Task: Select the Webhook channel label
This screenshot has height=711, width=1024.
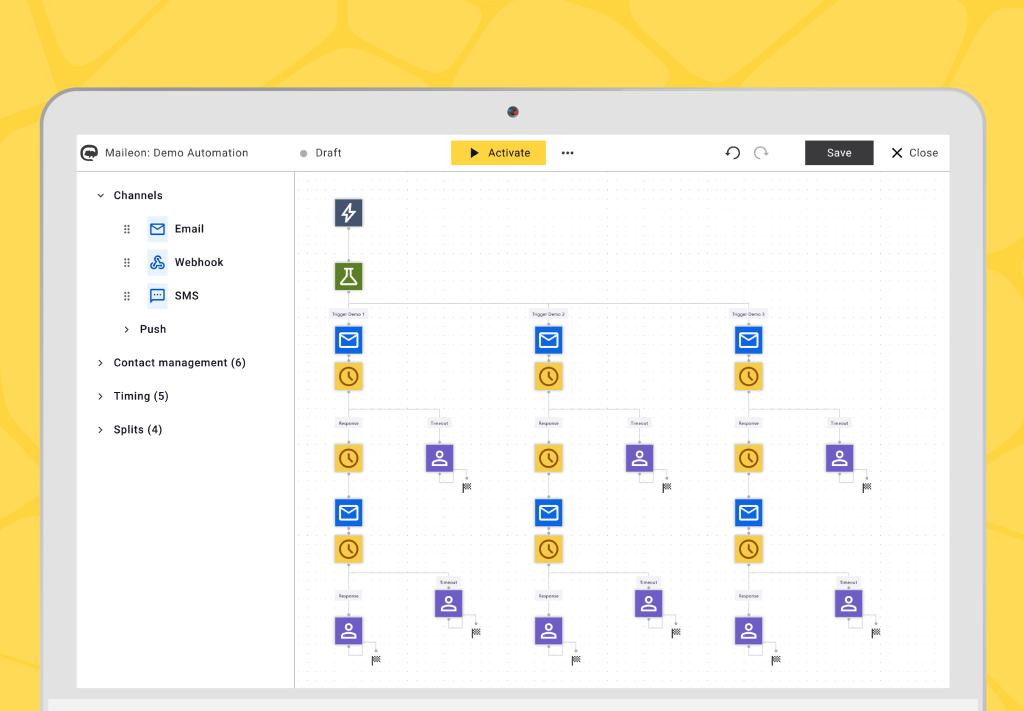Action: (199, 262)
